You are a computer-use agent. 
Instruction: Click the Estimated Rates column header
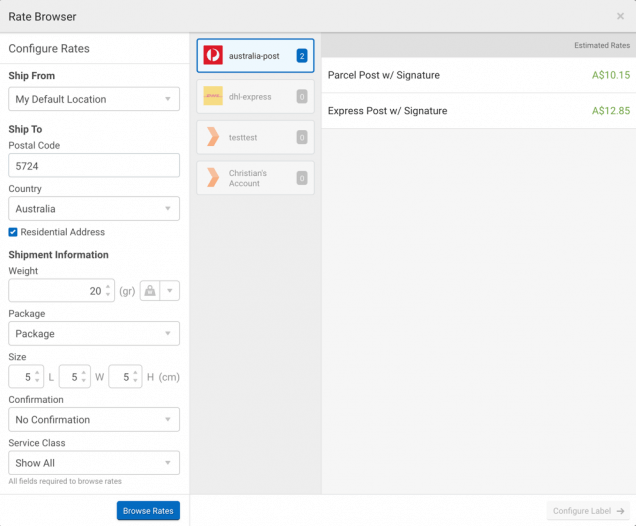602,45
